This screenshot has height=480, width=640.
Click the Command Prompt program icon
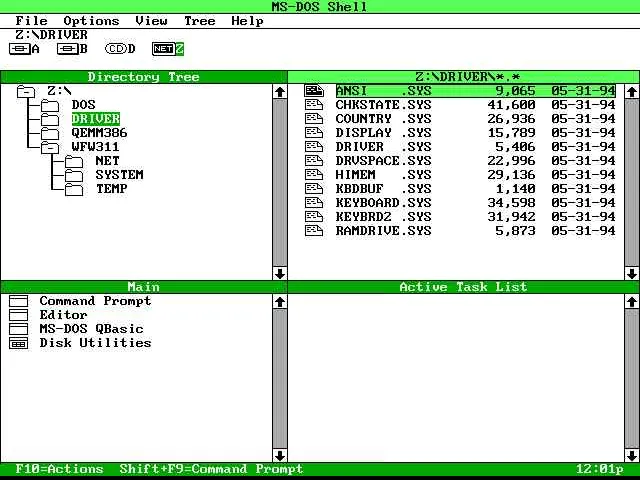[x=18, y=301]
